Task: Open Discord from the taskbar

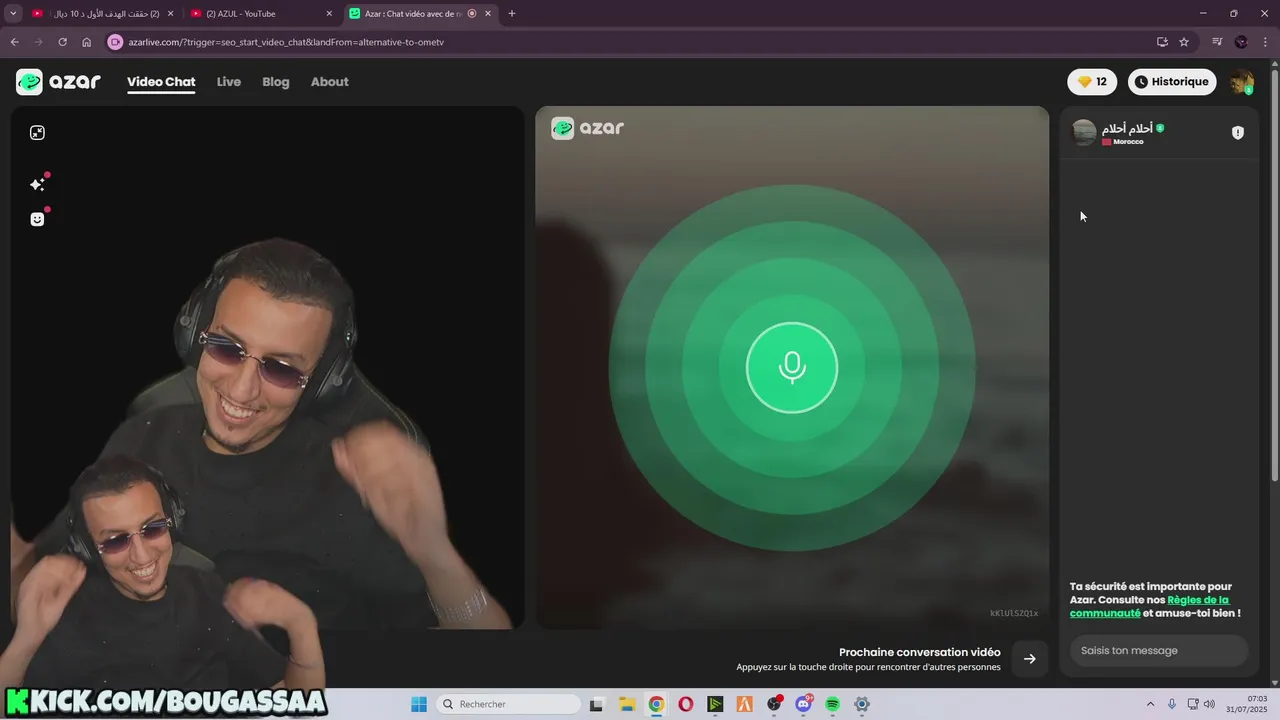Action: pyautogui.click(x=803, y=704)
